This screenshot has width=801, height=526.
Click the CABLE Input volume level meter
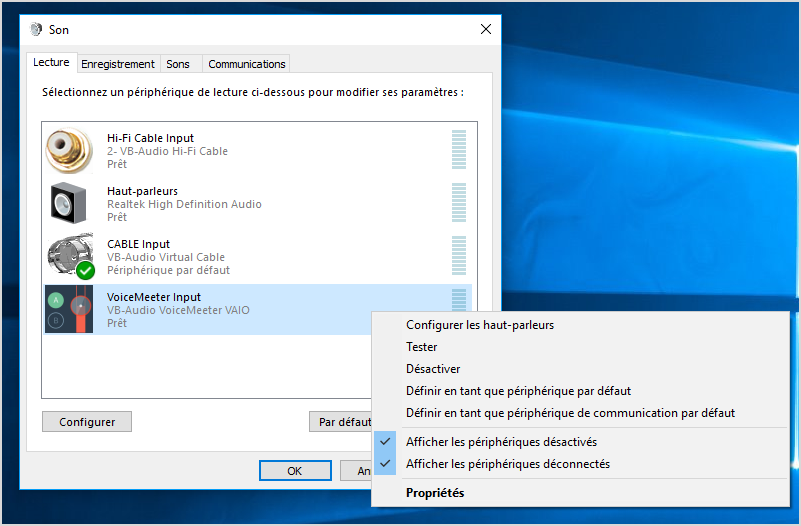pos(459,256)
